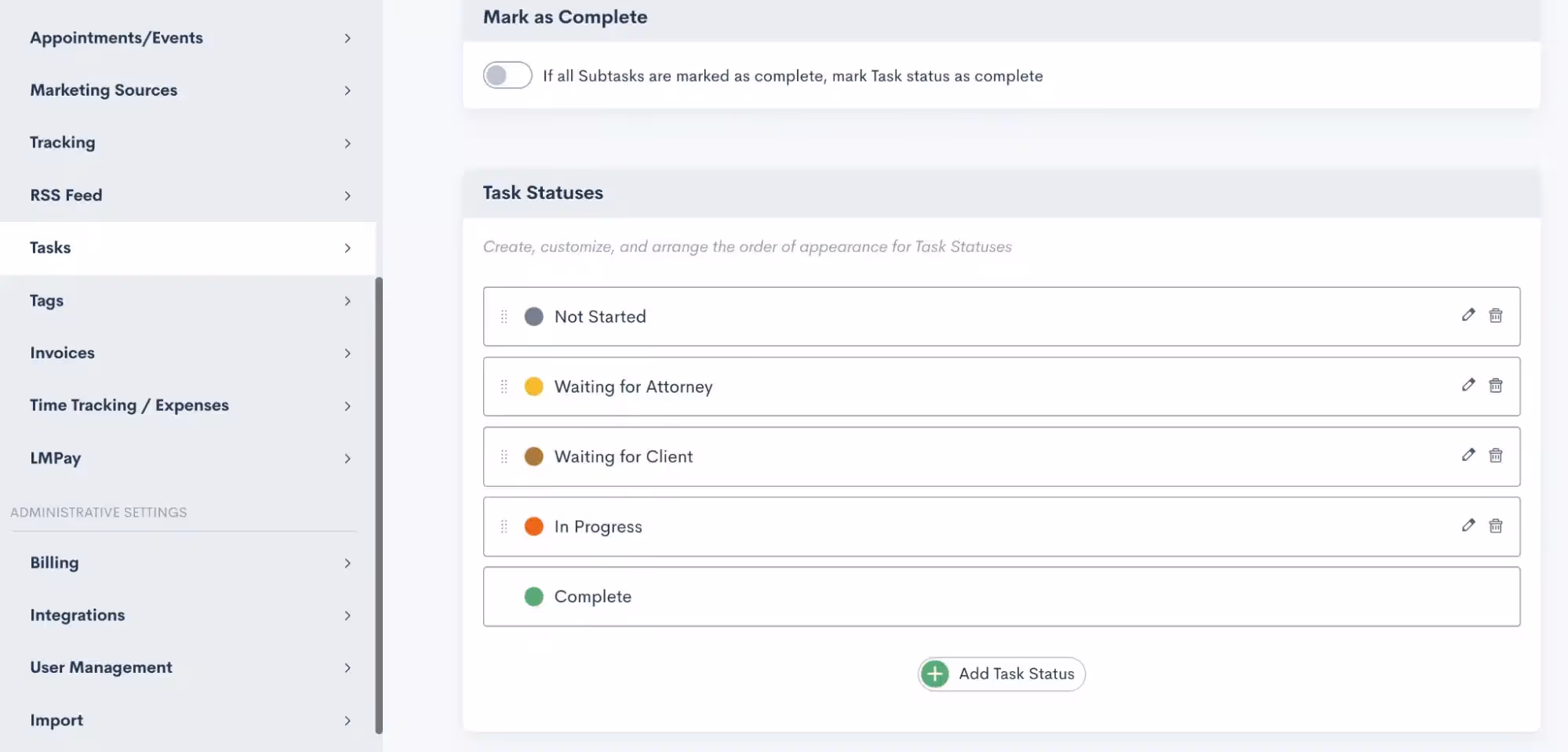Edit the In Progress status
1568x752 pixels.
[1468, 525]
